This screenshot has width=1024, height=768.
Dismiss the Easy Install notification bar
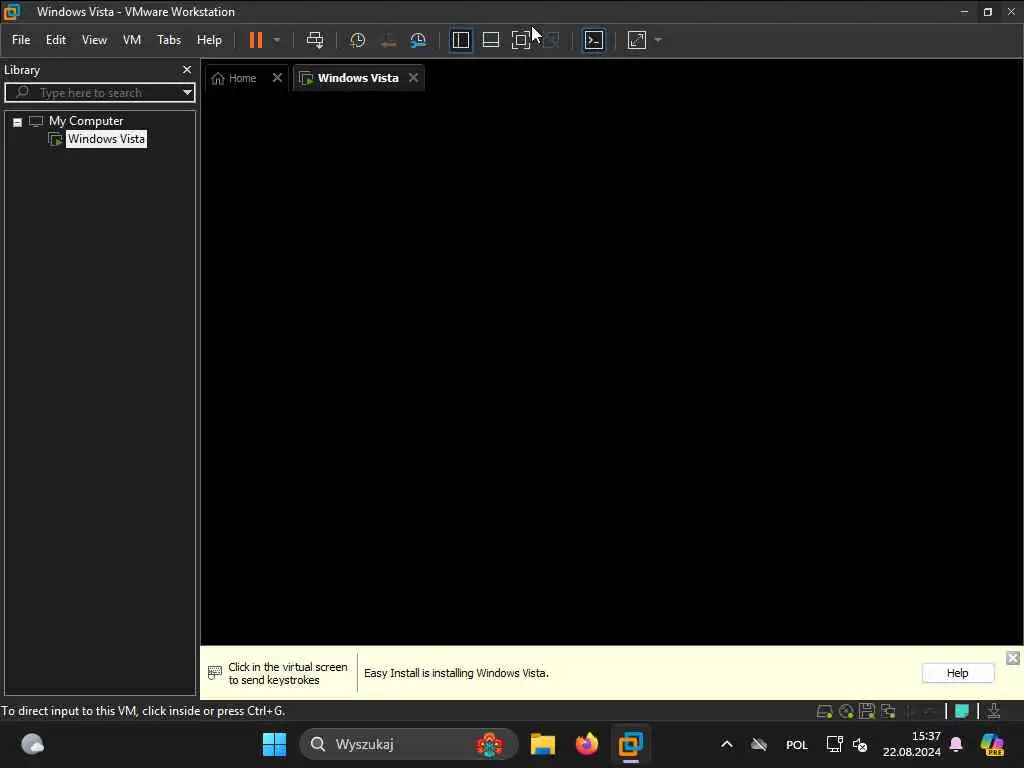click(x=1013, y=658)
